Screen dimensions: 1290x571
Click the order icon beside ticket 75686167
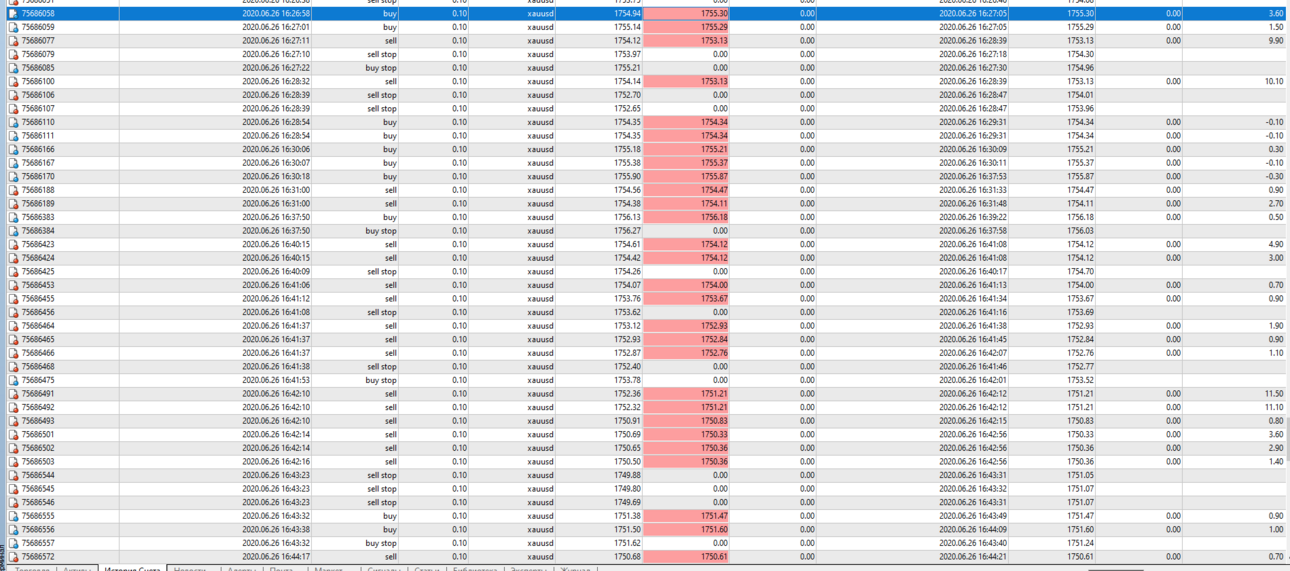point(13,163)
